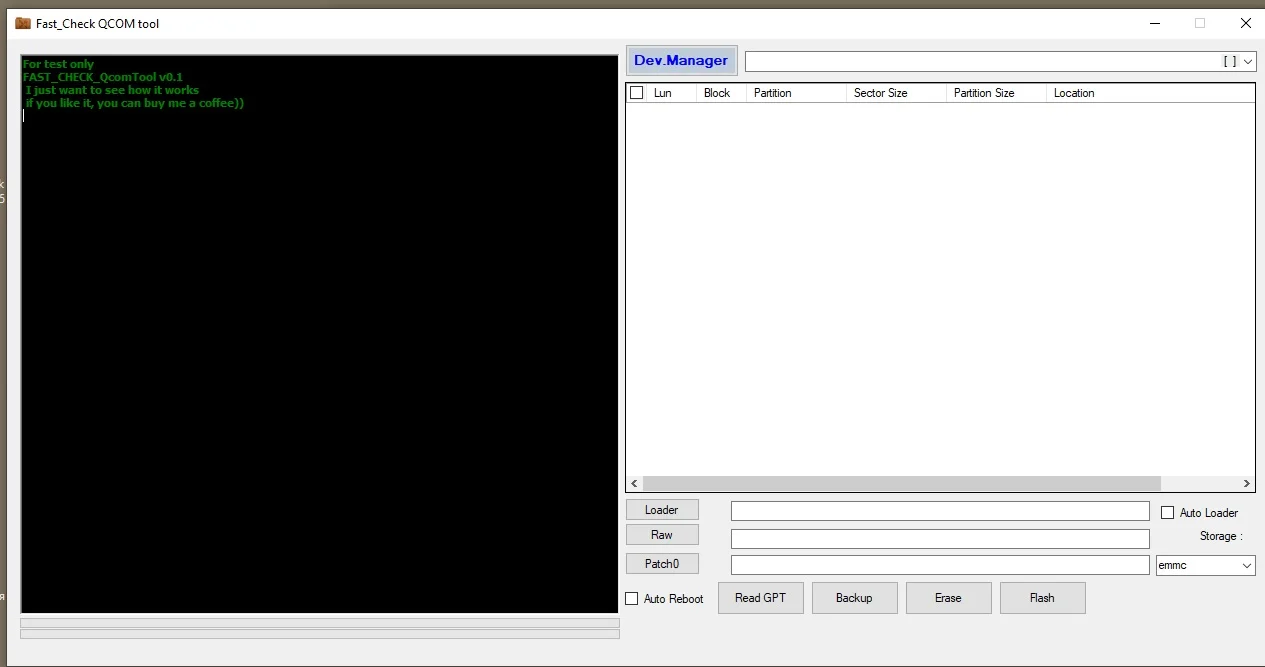Click the Read GPT button

[760, 598]
